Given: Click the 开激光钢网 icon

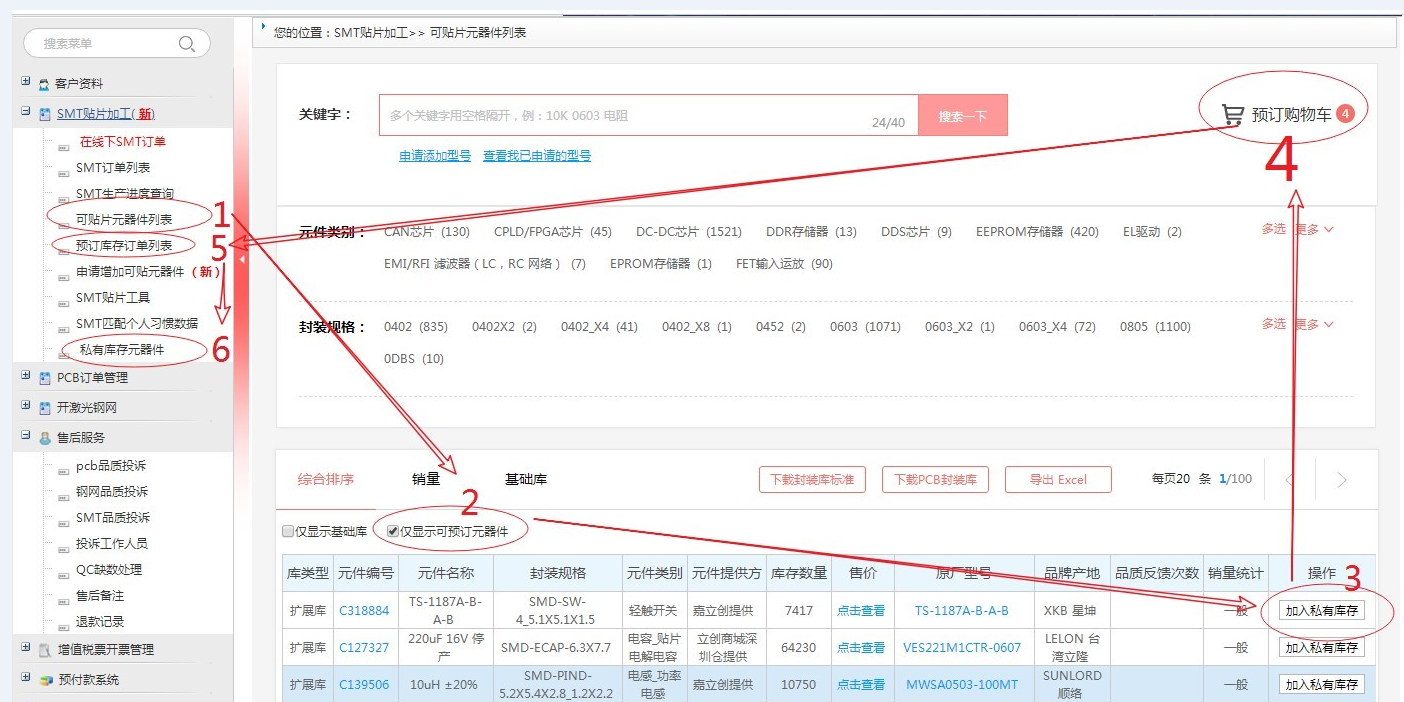Looking at the screenshot, I should (x=45, y=408).
